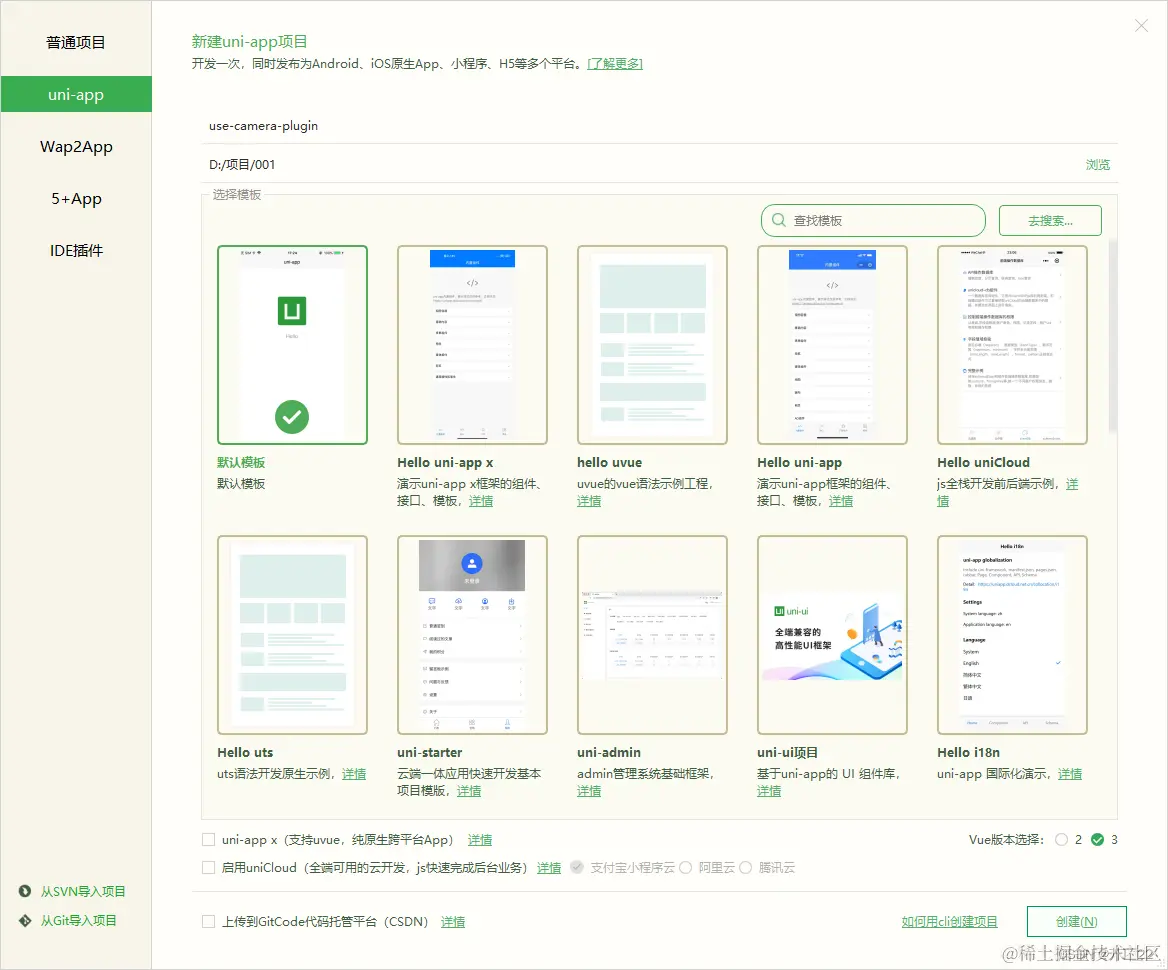Click the 创建(N) button
The width and height of the screenshot is (1168, 970).
point(1076,922)
